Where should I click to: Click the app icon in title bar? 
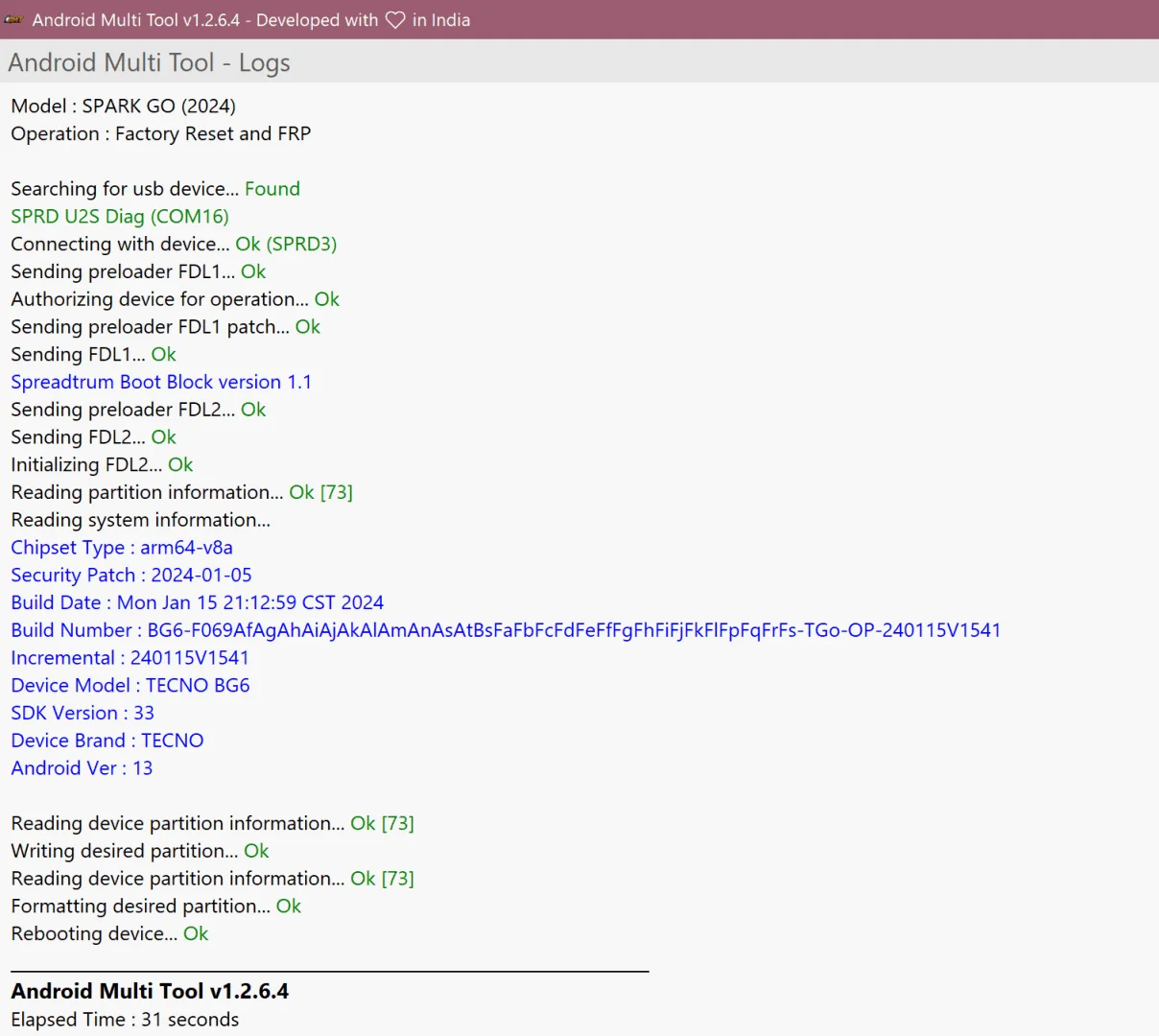click(13, 19)
